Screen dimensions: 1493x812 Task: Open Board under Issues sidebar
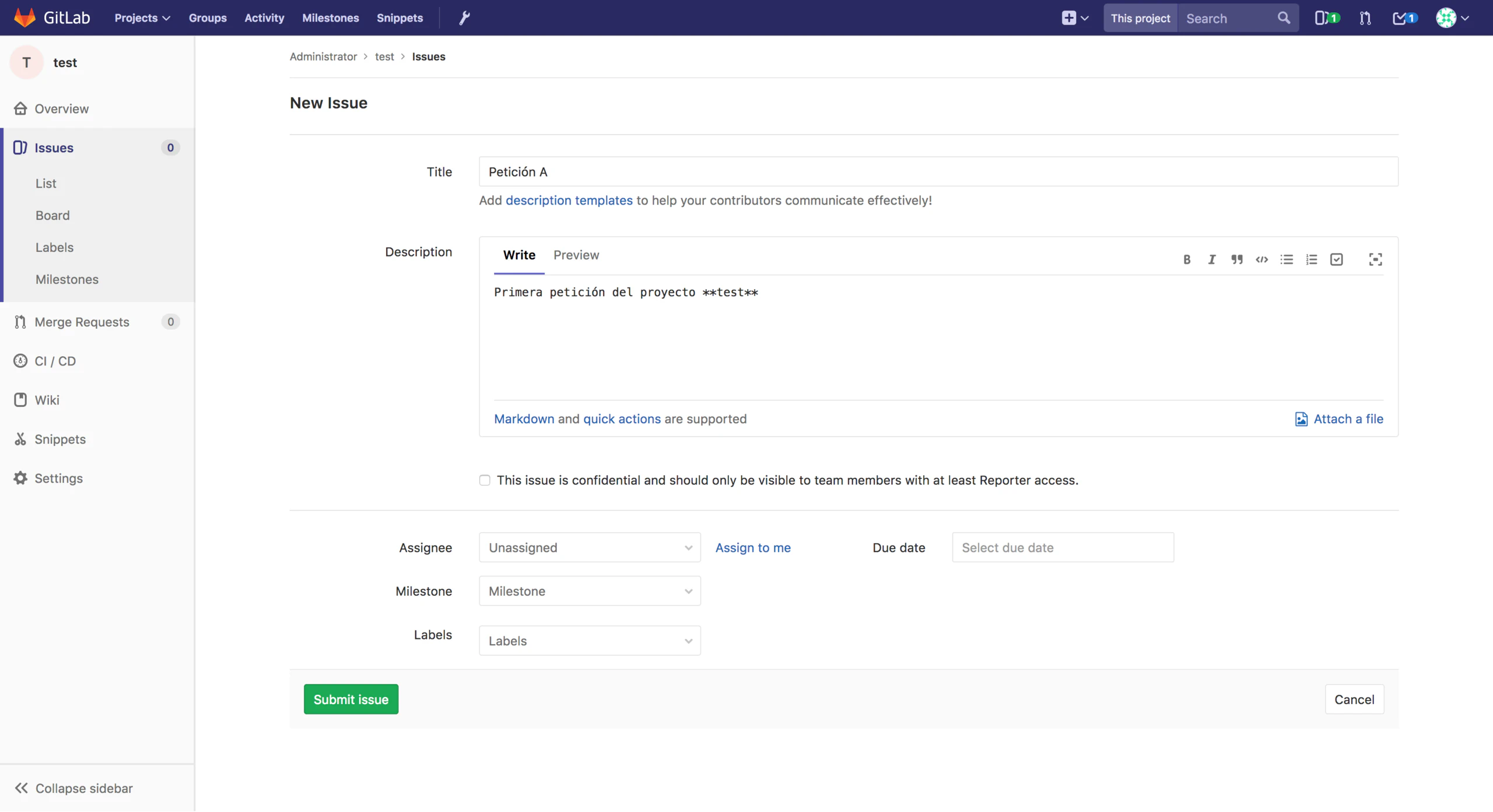pyautogui.click(x=52, y=215)
